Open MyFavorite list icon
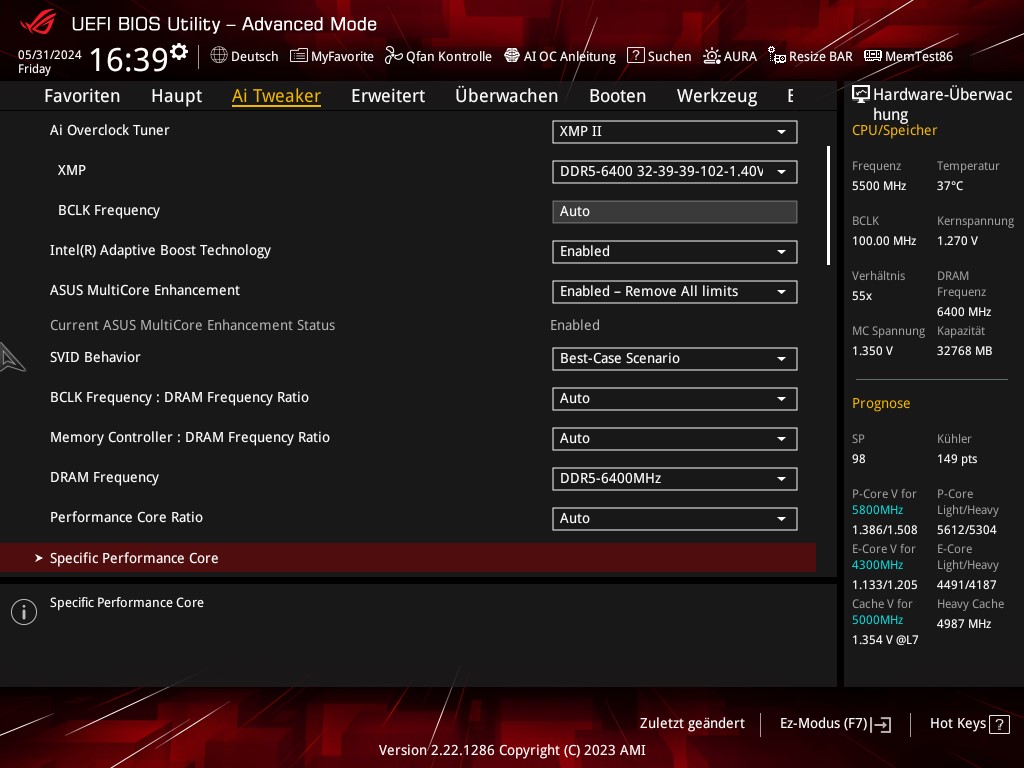Viewport: 1024px width, 768px height. click(x=298, y=56)
